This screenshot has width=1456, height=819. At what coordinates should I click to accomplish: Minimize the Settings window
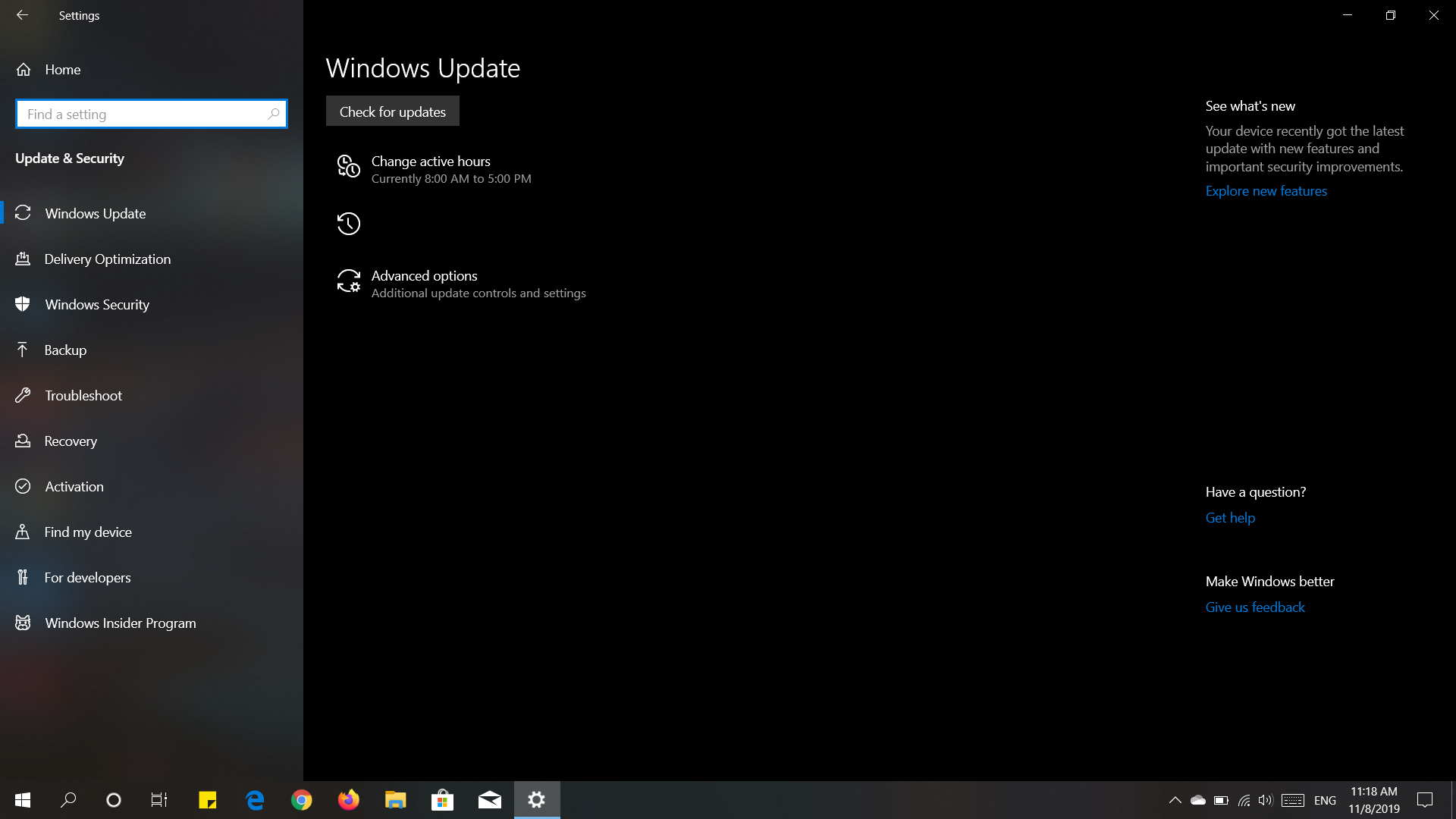tap(1348, 15)
